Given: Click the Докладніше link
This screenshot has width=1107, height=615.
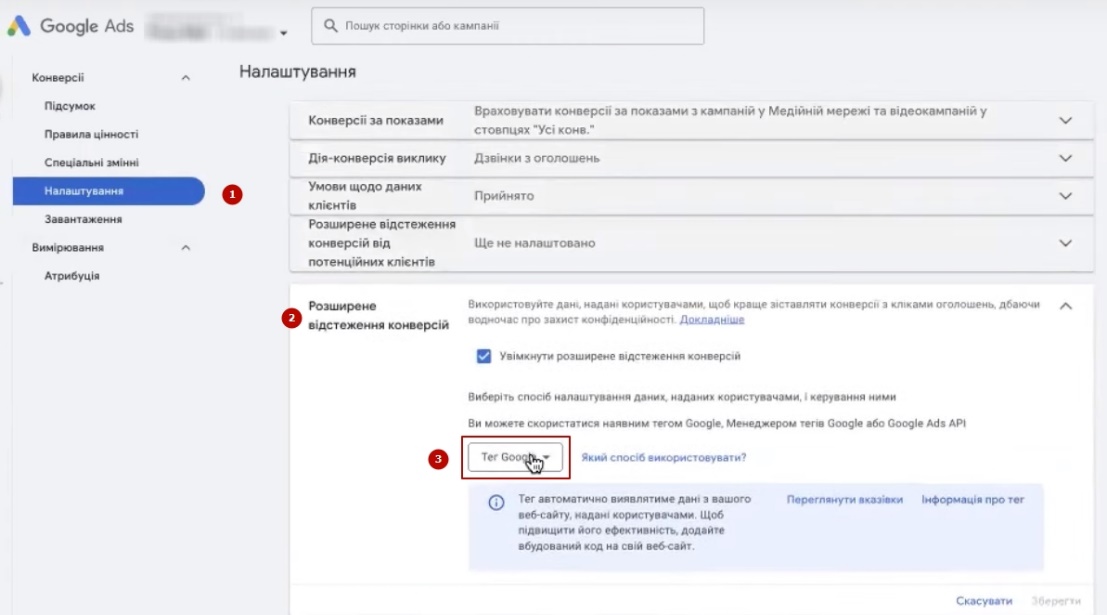Looking at the screenshot, I should point(712,320).
